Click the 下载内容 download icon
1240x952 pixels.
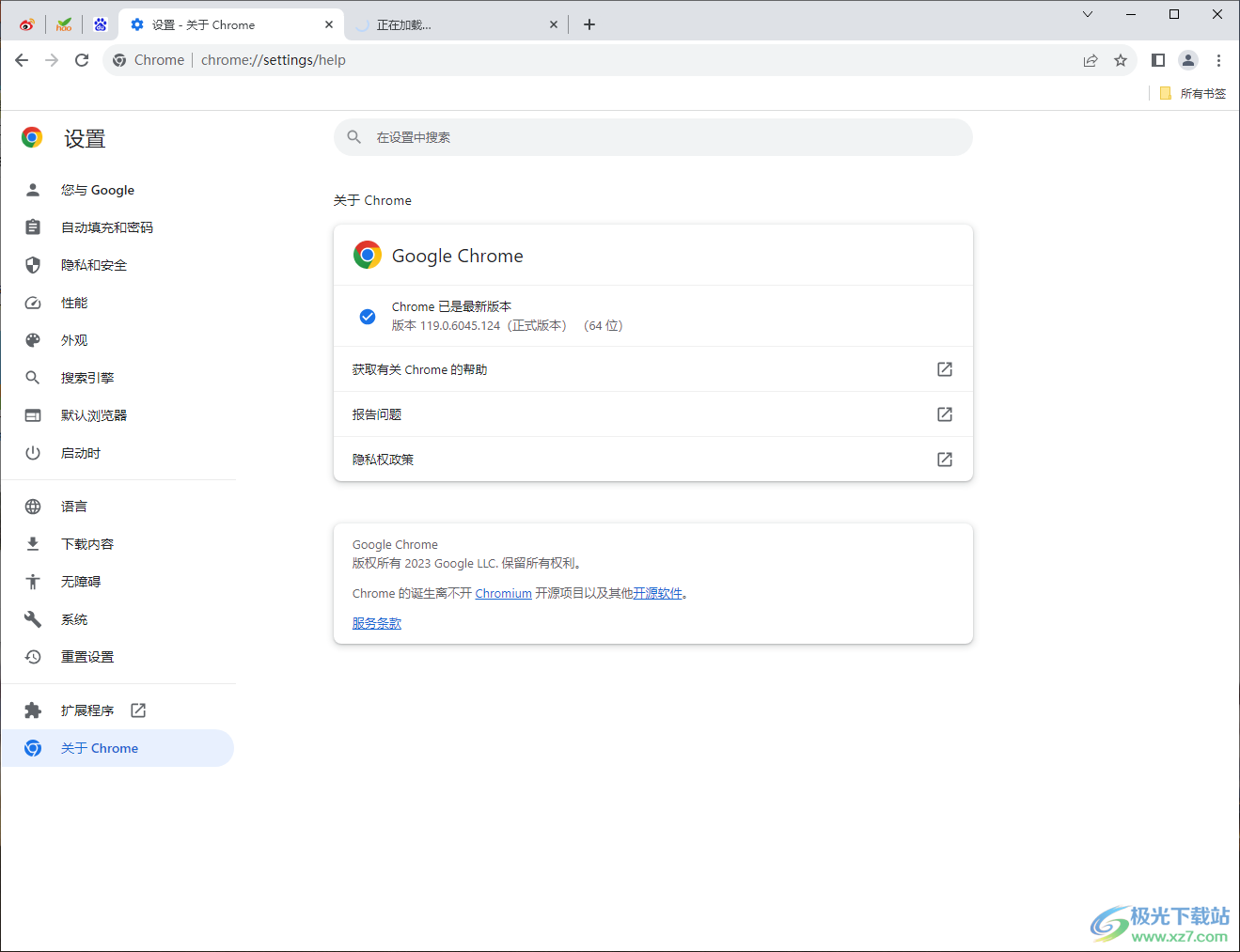click(x=33, y=544)
